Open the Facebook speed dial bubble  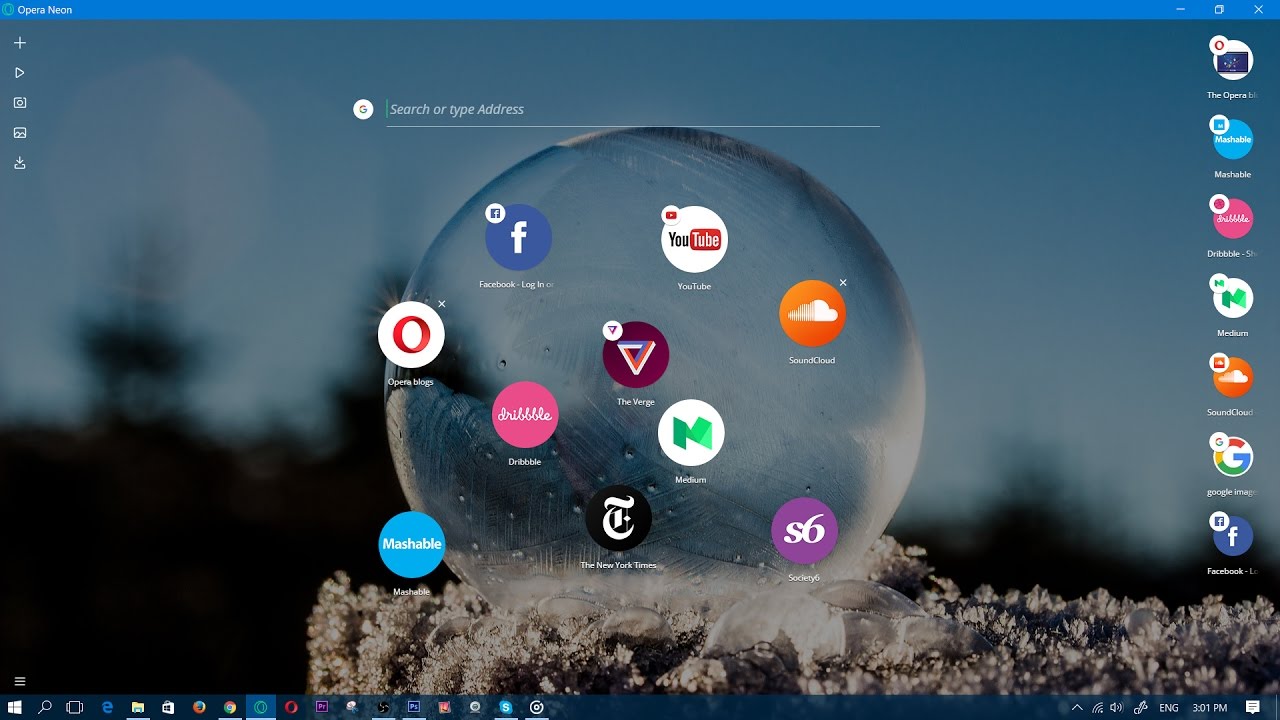click(x=518, y=238)
